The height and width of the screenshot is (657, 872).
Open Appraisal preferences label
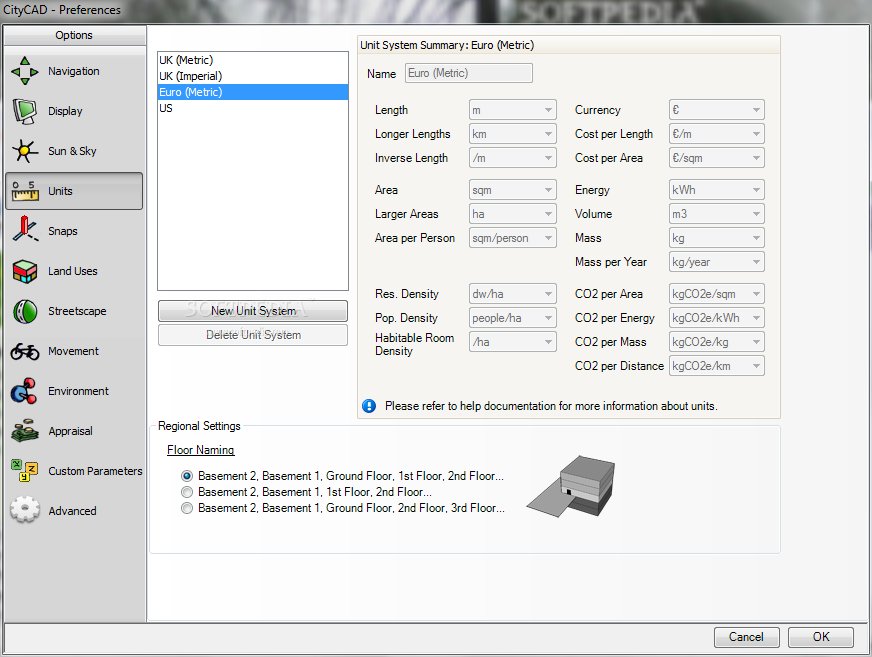tap(71, 431)
